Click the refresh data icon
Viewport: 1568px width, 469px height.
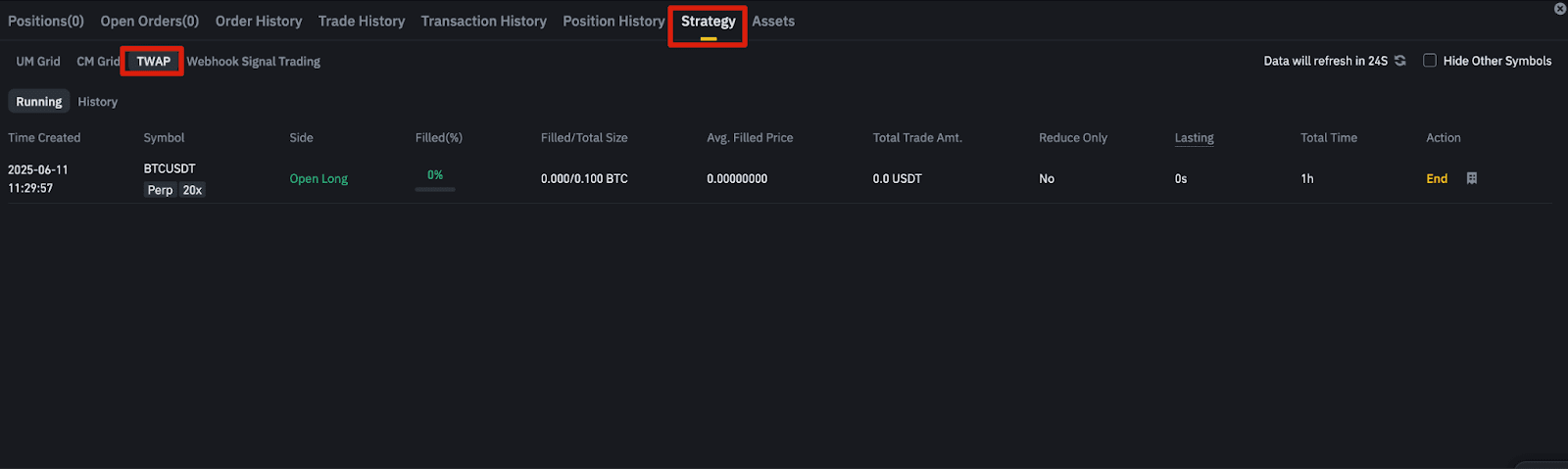tap(1400, 61)
